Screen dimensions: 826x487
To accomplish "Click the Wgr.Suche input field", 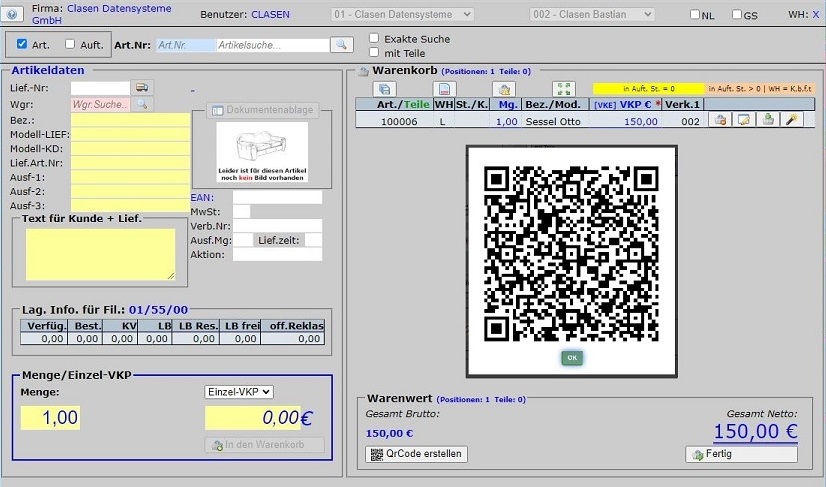I will pos(100,104).
